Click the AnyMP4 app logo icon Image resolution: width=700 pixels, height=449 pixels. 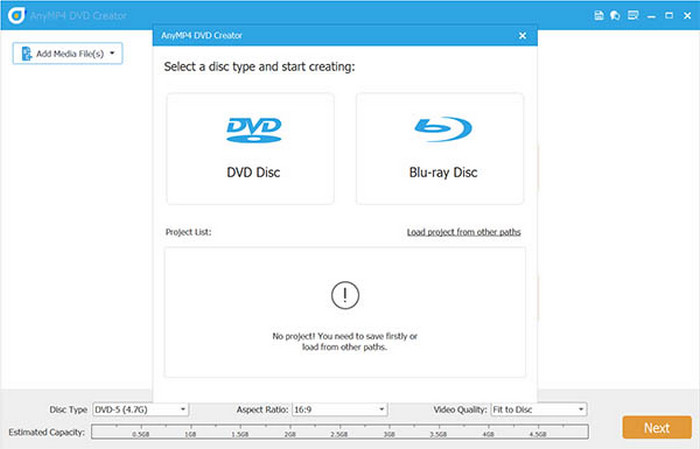[12, 15]
